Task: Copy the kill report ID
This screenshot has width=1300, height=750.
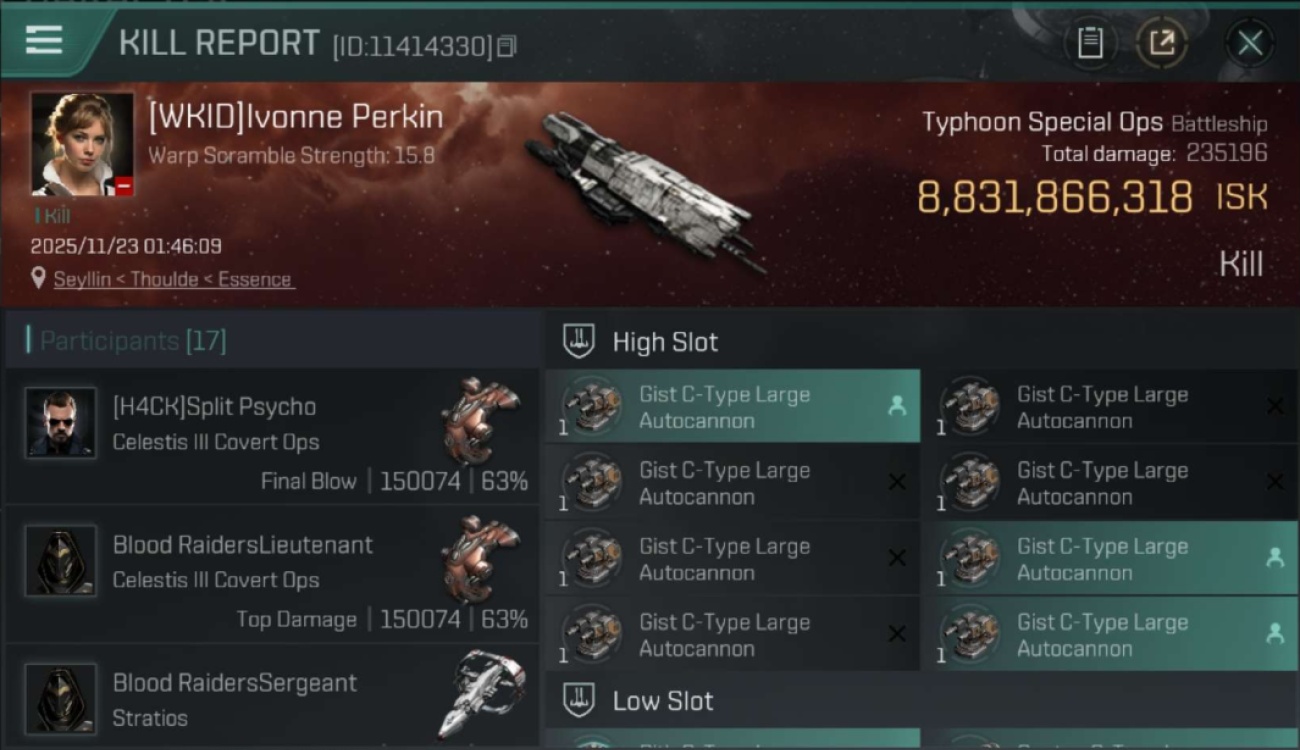Action: pos(506,46)
